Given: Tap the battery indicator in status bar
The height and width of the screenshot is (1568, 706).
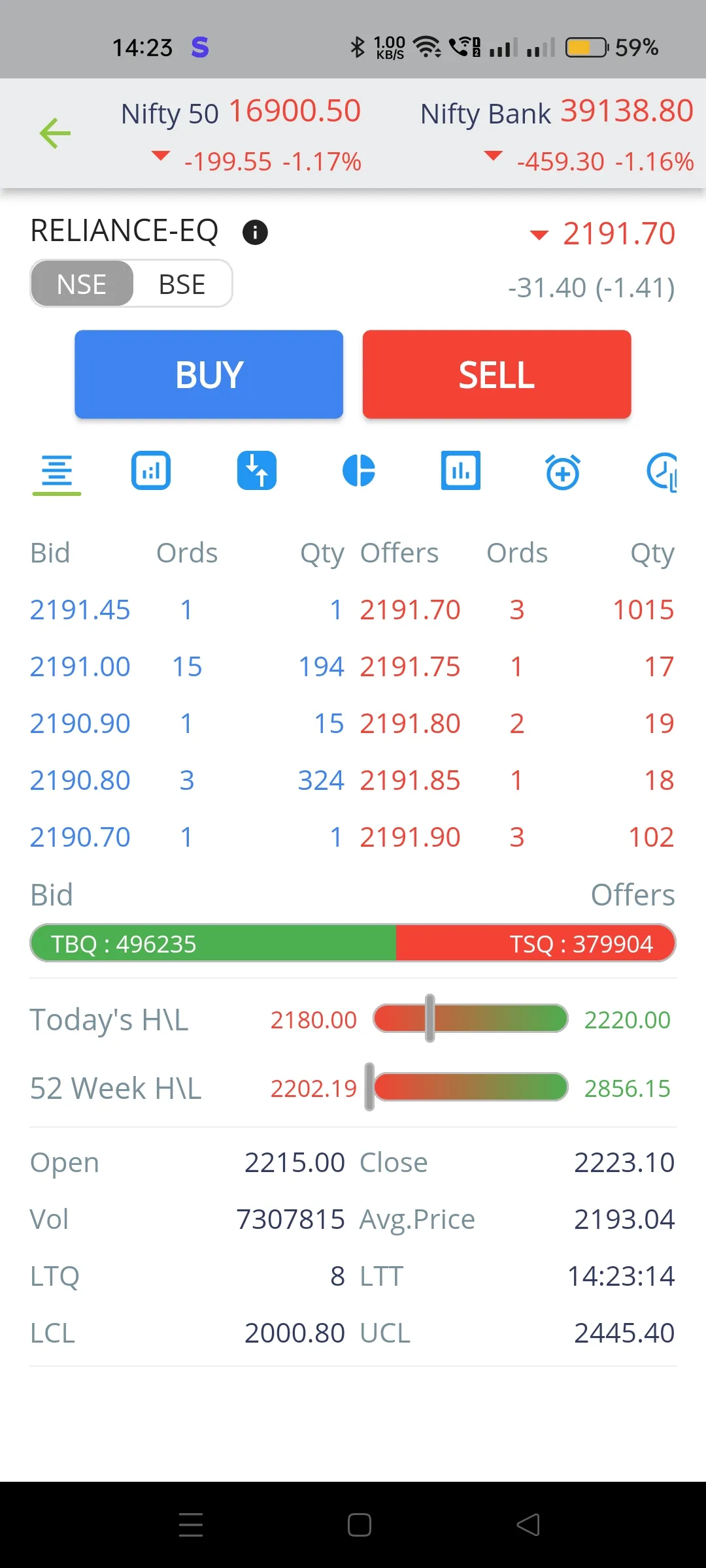Looking at the screenshot, I should pos(586,48).
